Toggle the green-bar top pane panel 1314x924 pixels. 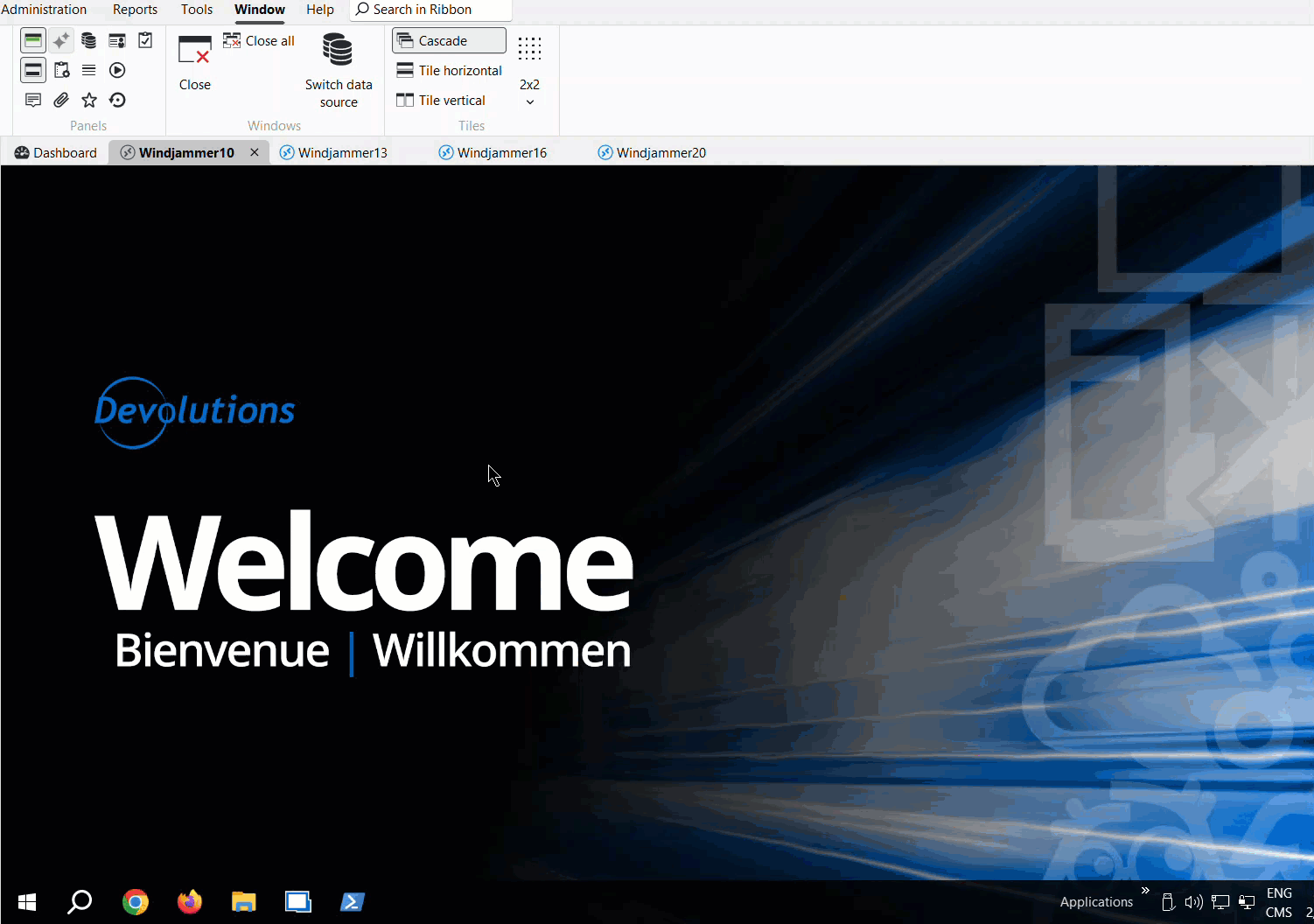coord(33,40)
